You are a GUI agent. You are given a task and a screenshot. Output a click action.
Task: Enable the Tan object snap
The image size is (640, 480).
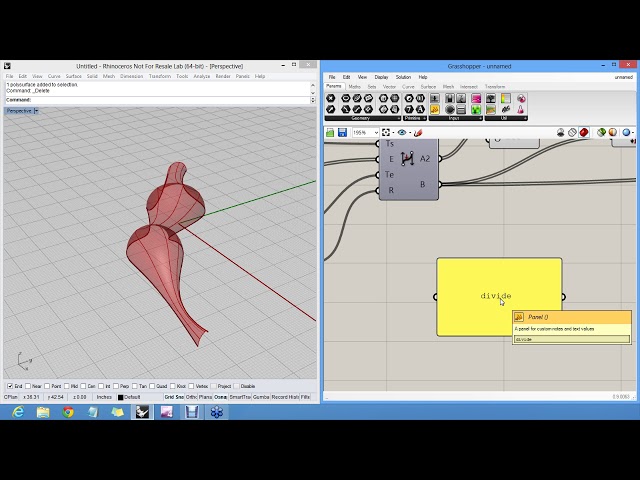point(134,386)
